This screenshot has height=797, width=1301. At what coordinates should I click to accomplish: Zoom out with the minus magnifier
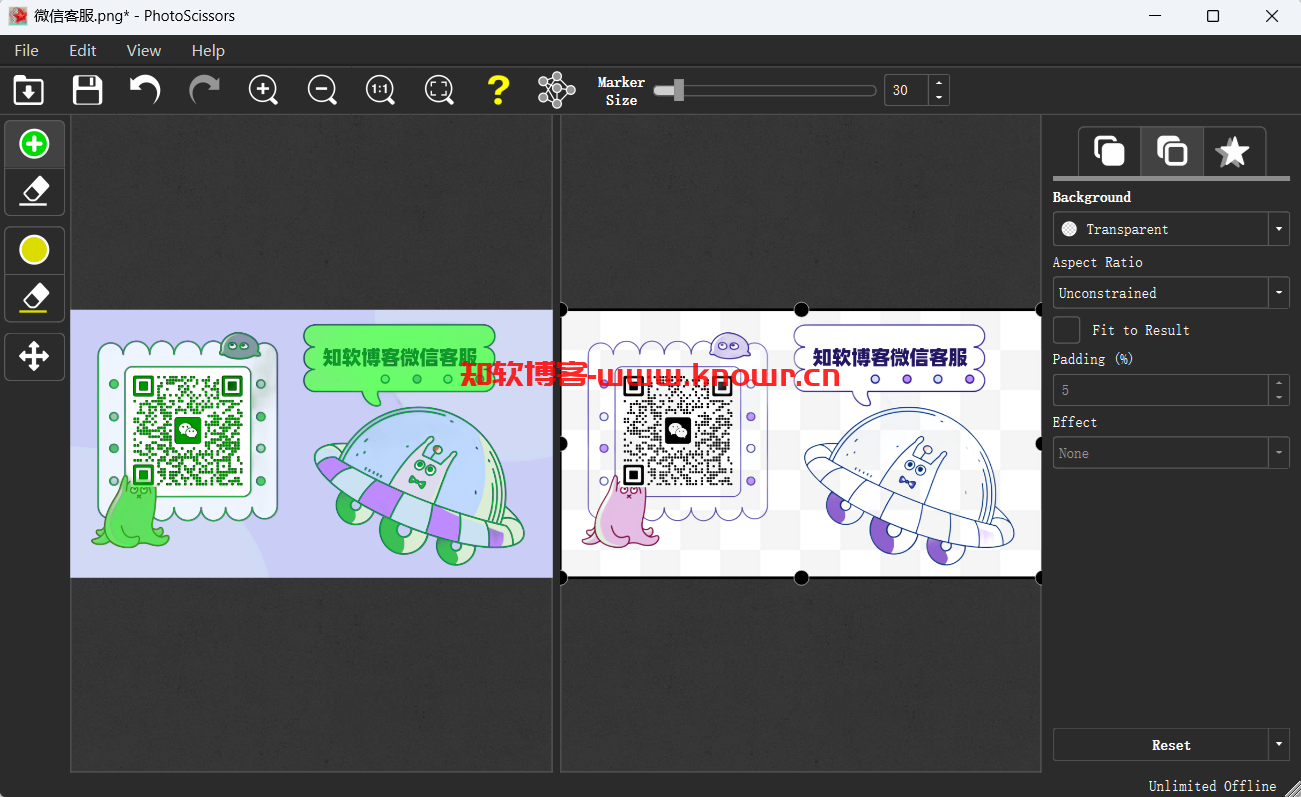[x=322, y=90]
